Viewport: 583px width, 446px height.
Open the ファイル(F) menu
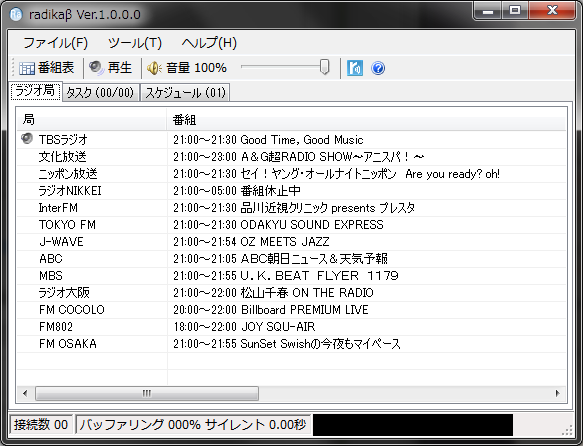[x=55, y=43]
